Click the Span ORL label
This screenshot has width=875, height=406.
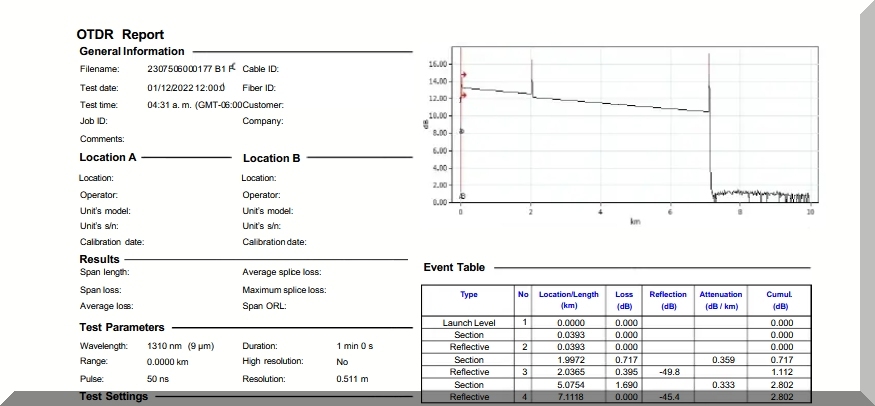264,306
